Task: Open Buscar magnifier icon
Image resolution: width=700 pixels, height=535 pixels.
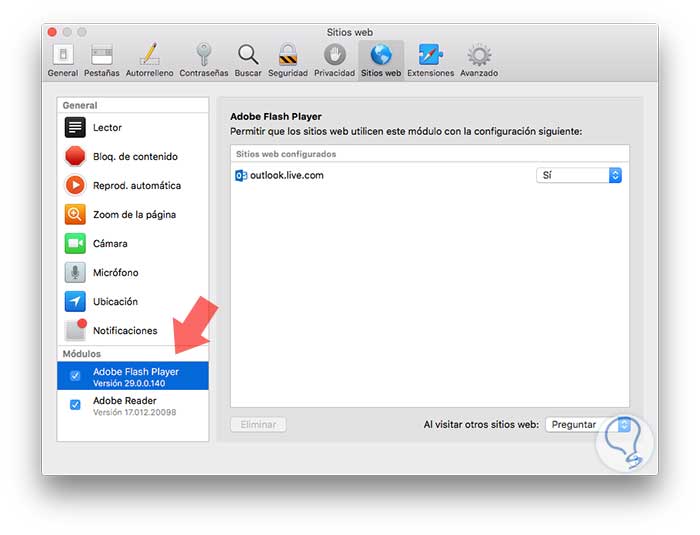Action: [248, 55]
